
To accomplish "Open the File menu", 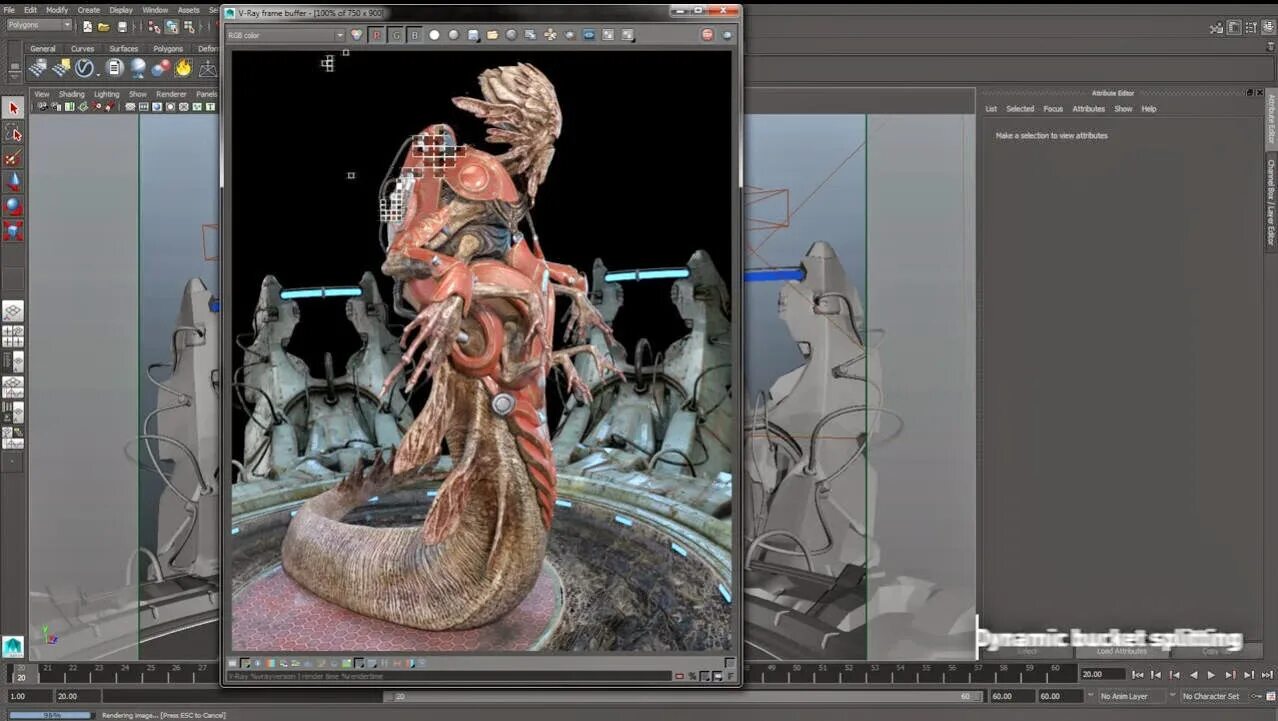I will [x=9, y=10].
